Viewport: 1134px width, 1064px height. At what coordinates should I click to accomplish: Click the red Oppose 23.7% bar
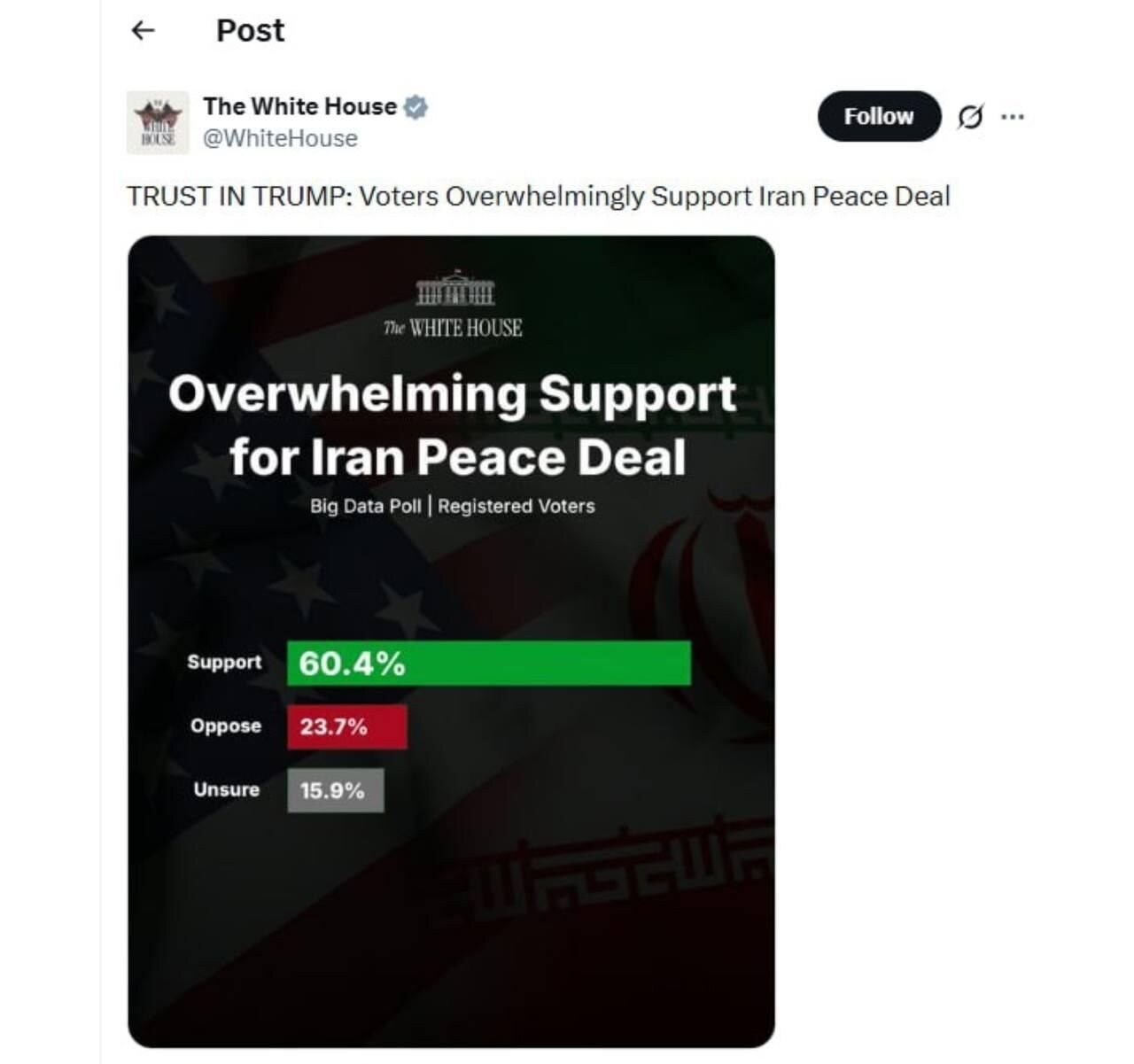point(347,726)
